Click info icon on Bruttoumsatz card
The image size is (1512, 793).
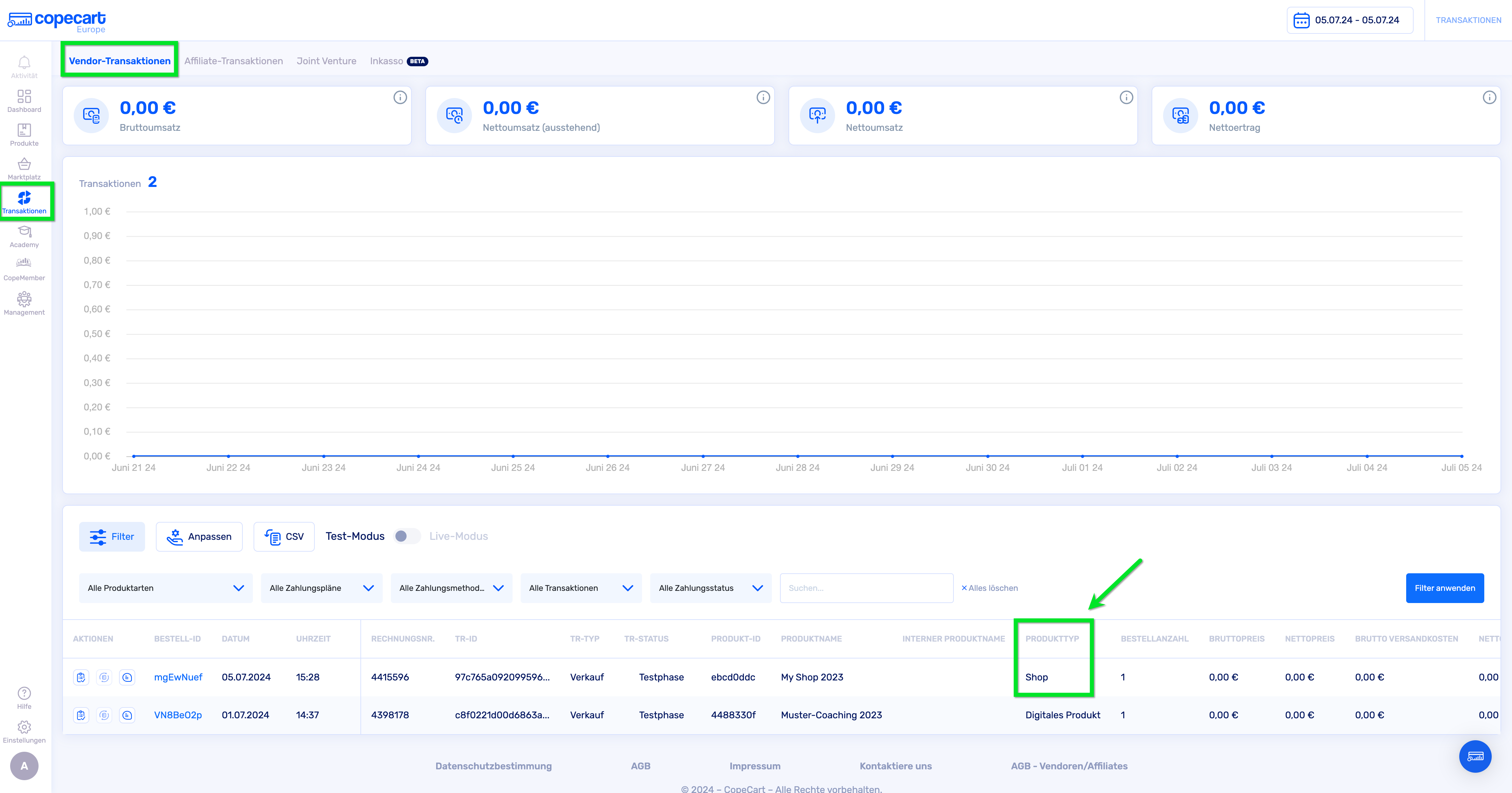coord(400,97)
